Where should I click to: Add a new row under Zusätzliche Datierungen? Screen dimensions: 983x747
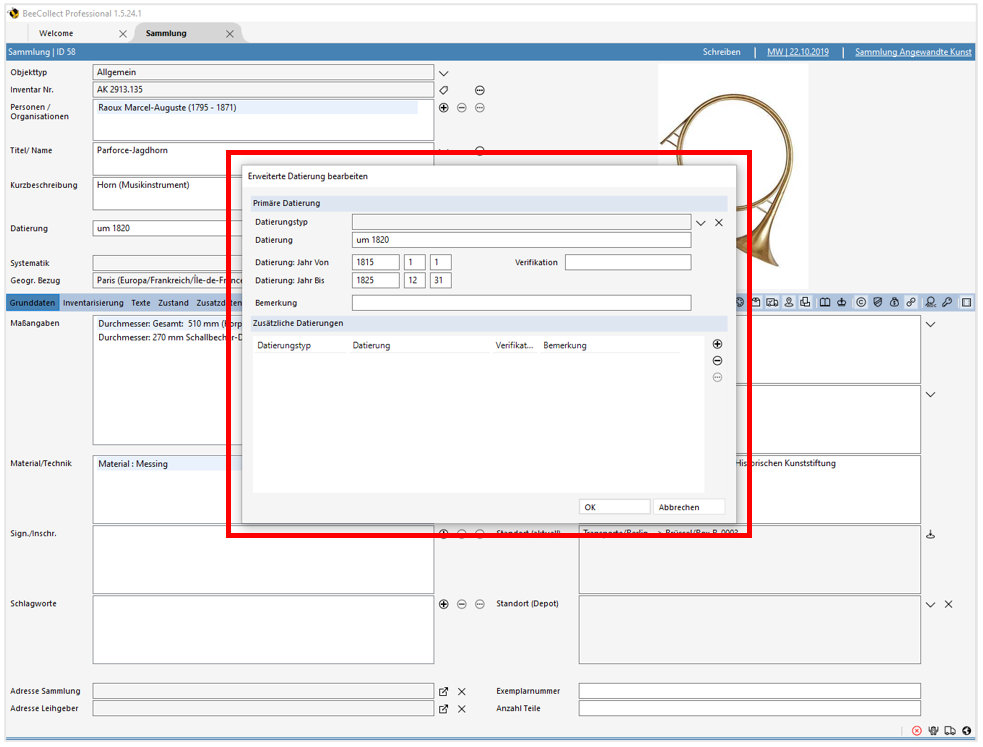click(x=717, y=344)
